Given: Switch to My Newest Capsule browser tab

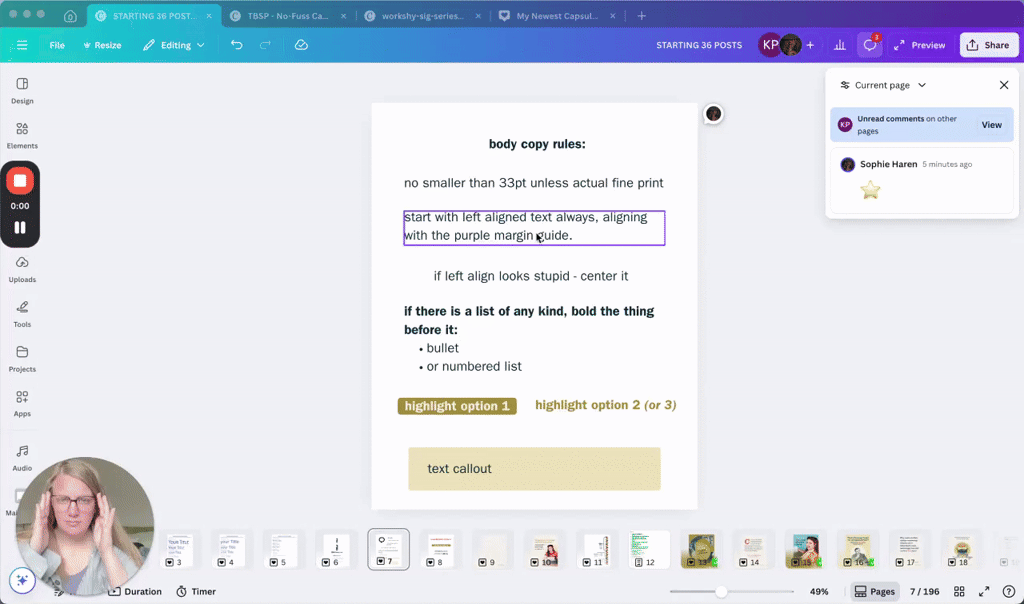Looking at the screenshot, I should pos(557,16).
